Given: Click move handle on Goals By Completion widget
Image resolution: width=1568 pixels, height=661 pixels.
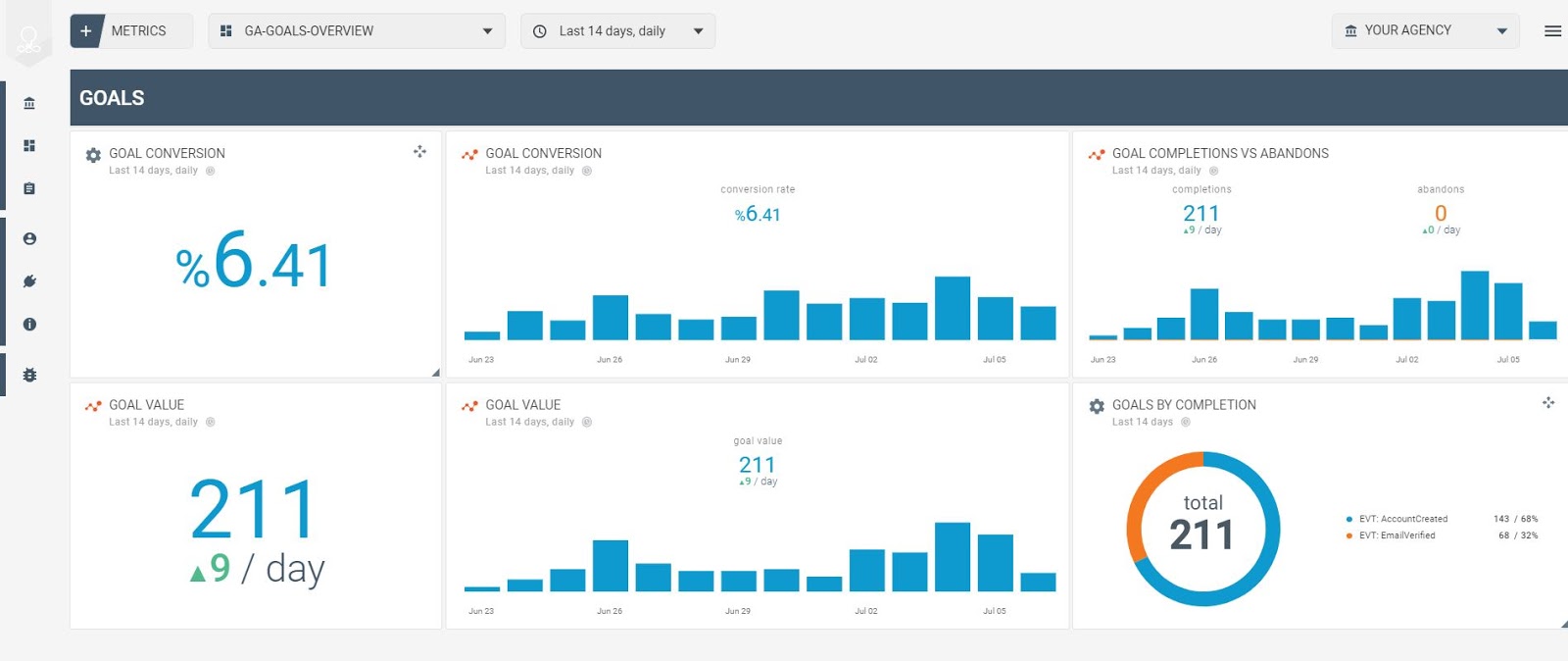Looking at the screenshot, I should pos(1548,402).
